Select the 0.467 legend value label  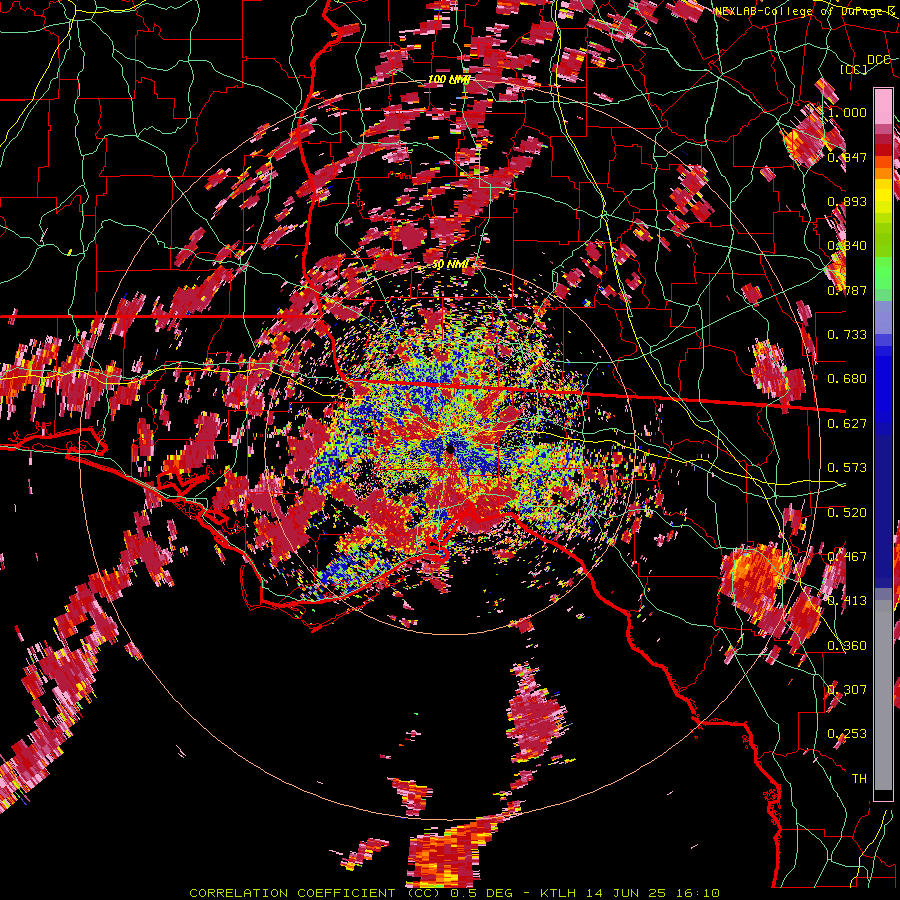click(847, 557)
